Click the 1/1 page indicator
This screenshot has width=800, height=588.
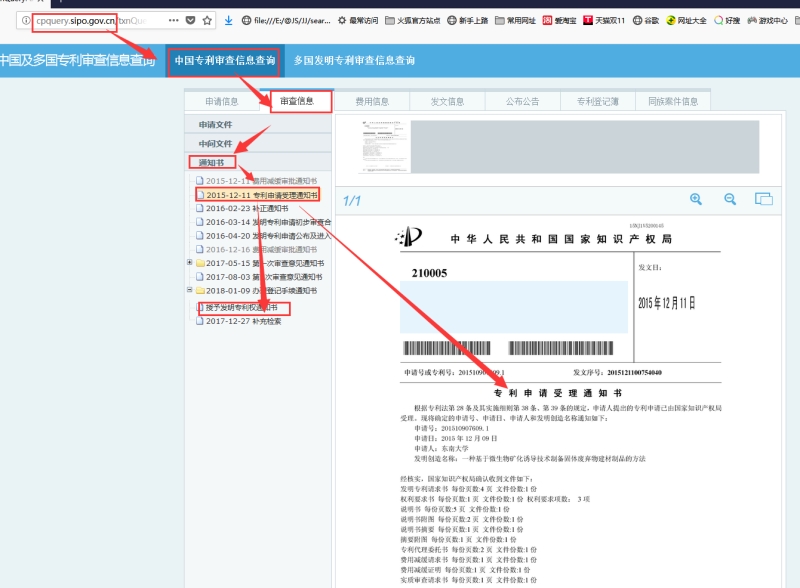point(352,201)
